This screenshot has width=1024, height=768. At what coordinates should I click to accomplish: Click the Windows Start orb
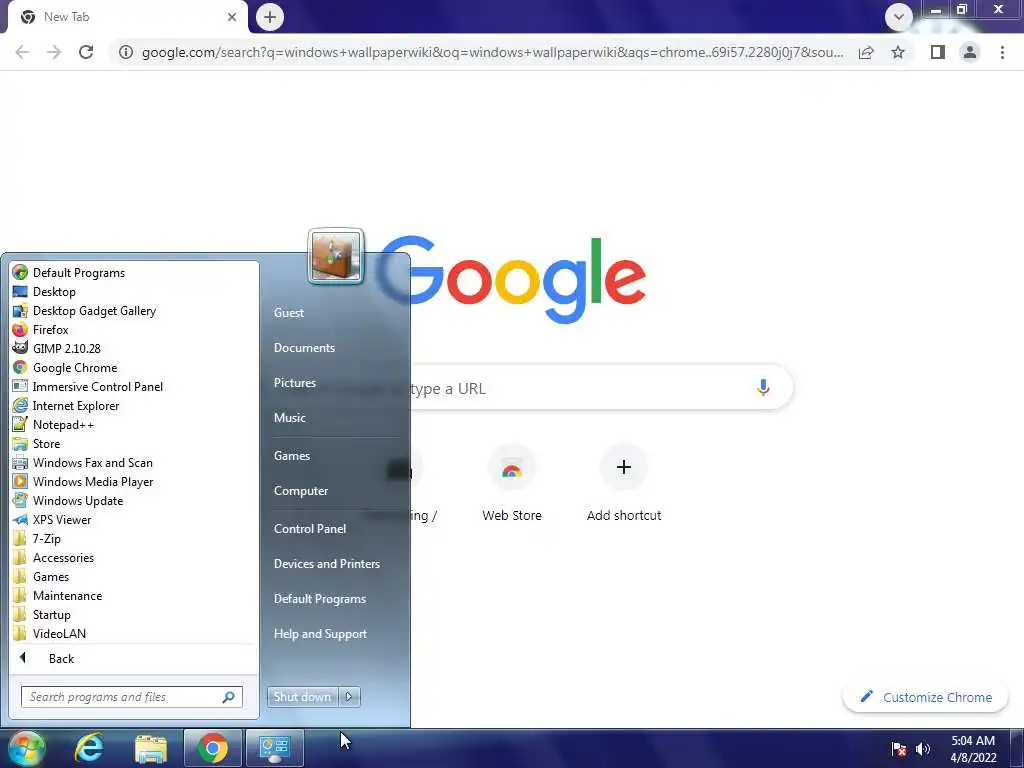(25, 748)
